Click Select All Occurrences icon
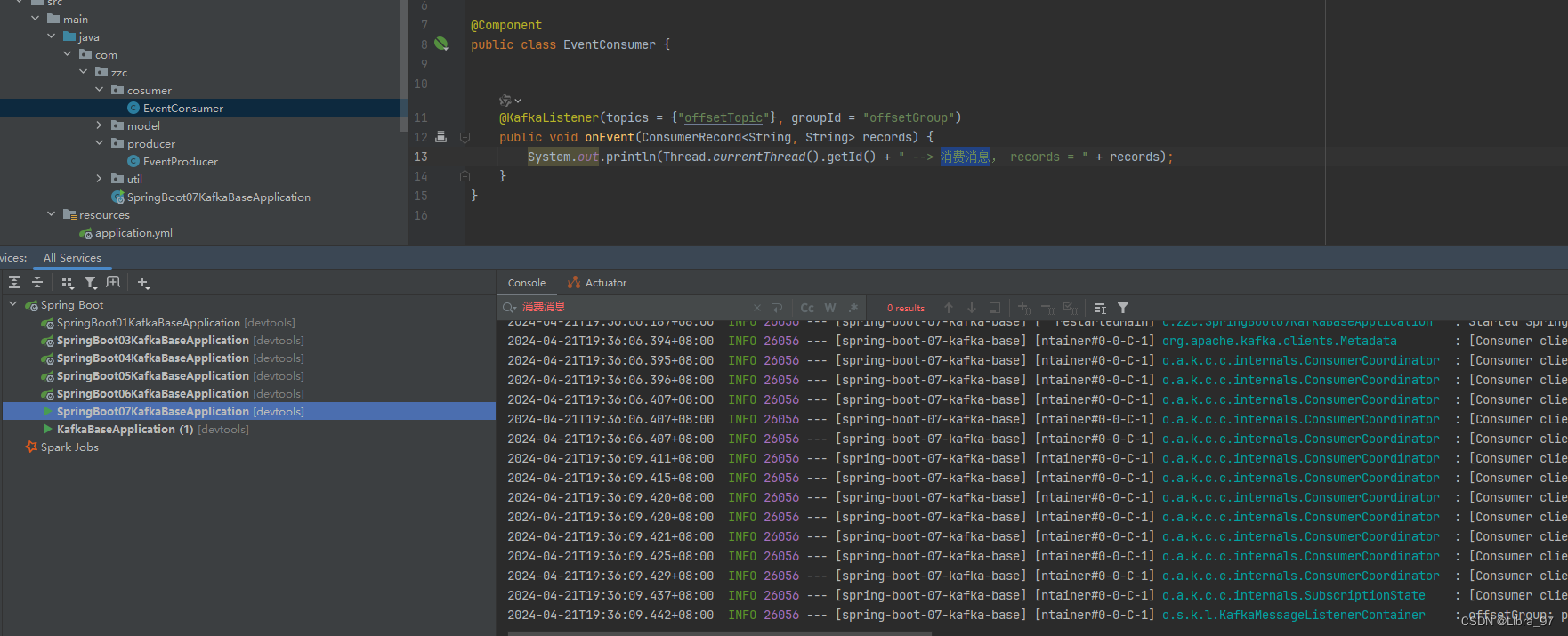Viewport: 1568px width, 636px height. click(1071, 308)
